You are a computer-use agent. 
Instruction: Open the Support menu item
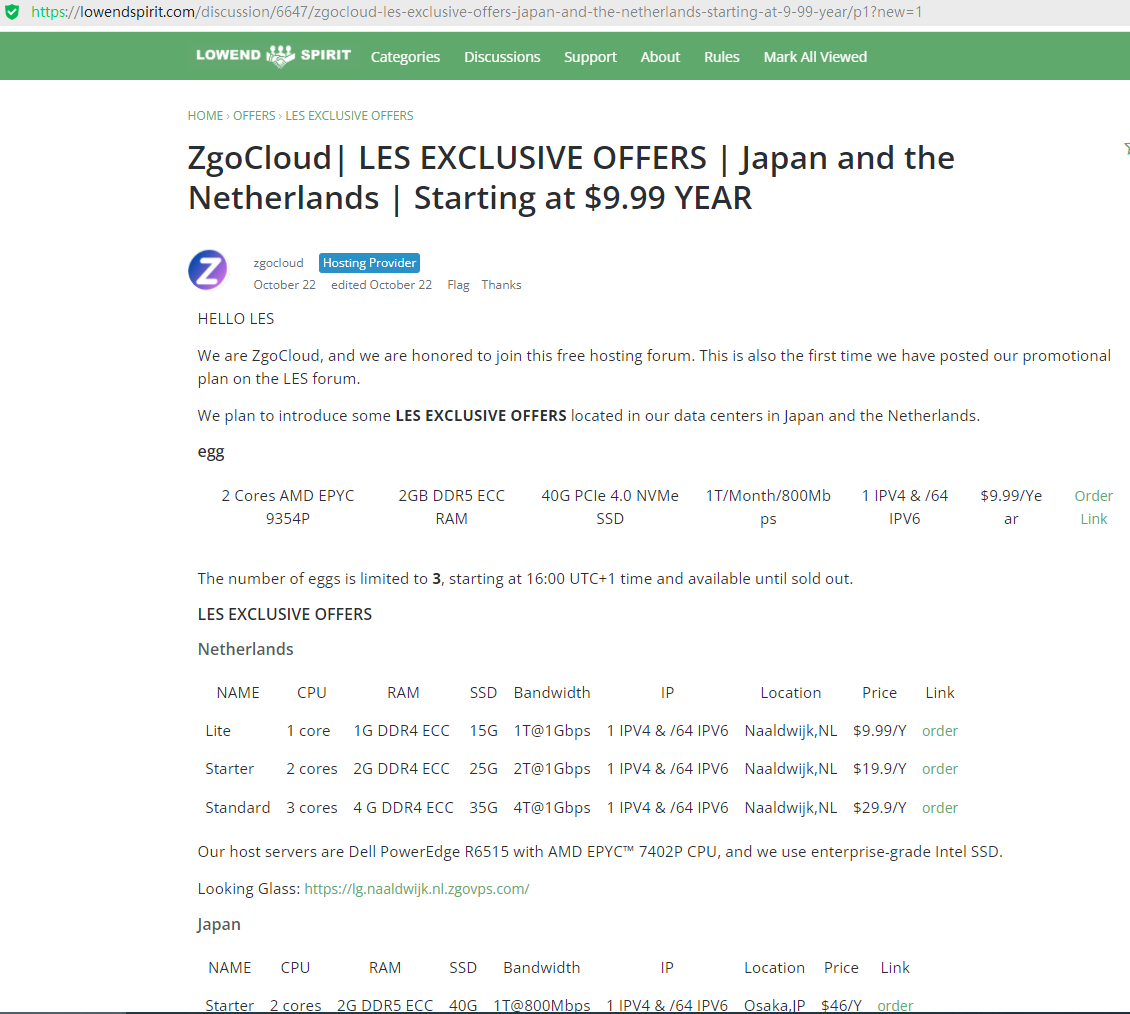(590, 57)
